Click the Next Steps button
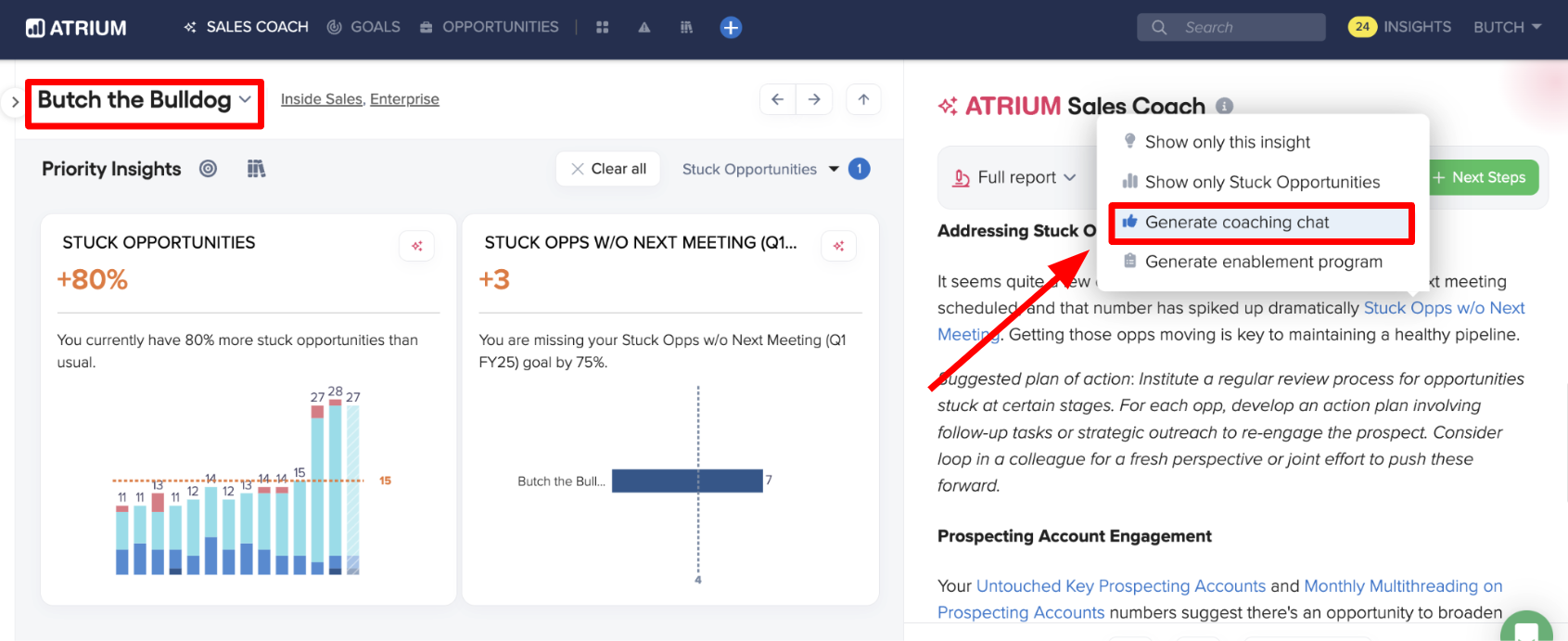The height and width of the screenshot is (641, 1568). click(x=1480, y=177)
